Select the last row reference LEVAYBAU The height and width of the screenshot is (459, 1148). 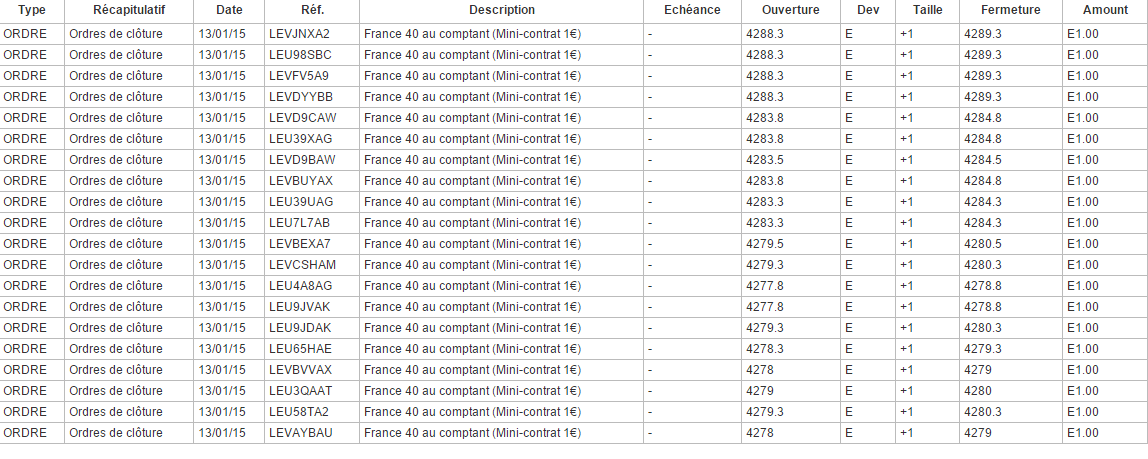300,433
